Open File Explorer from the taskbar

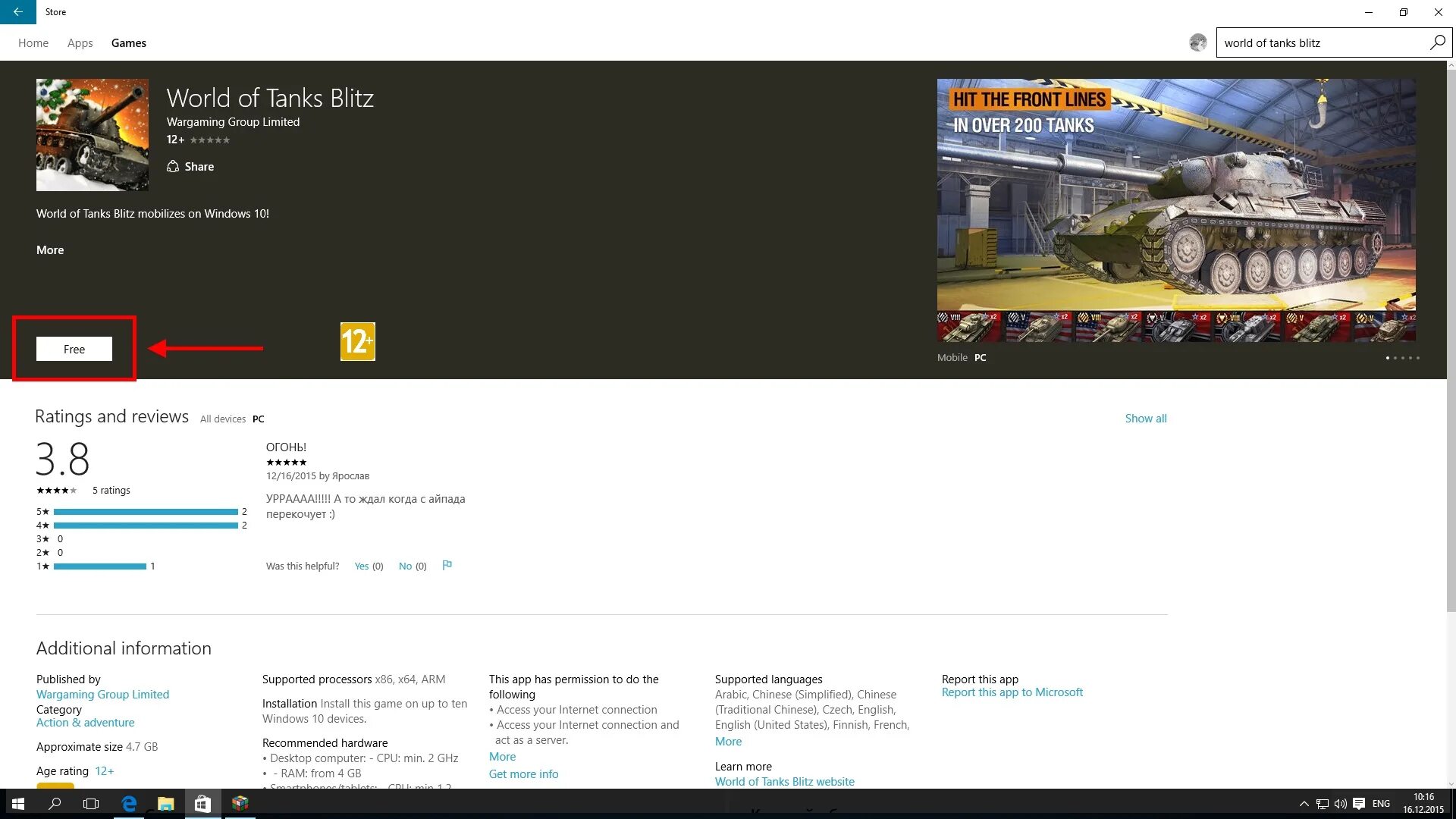point(165,804)
